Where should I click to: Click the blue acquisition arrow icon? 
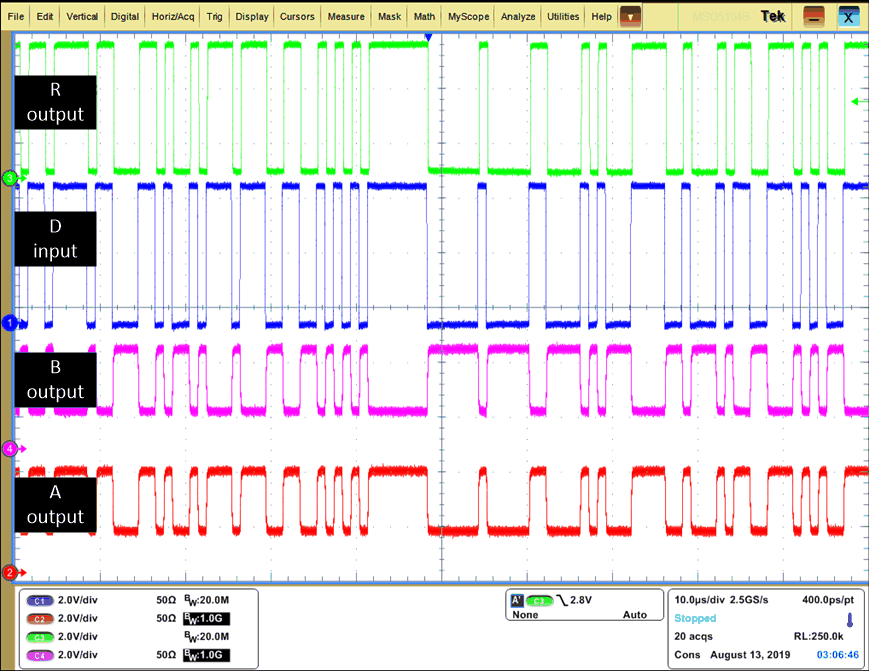[849, 618]
